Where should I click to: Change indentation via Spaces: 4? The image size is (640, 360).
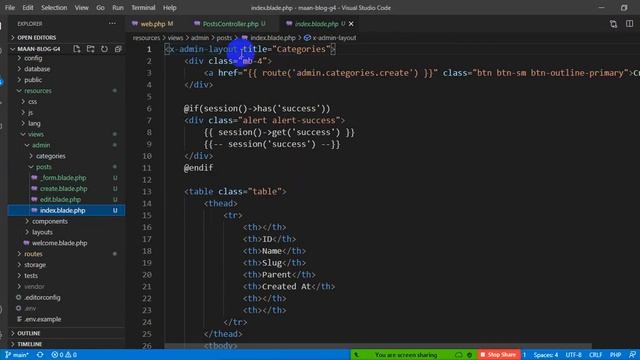(x=545, y=355)
